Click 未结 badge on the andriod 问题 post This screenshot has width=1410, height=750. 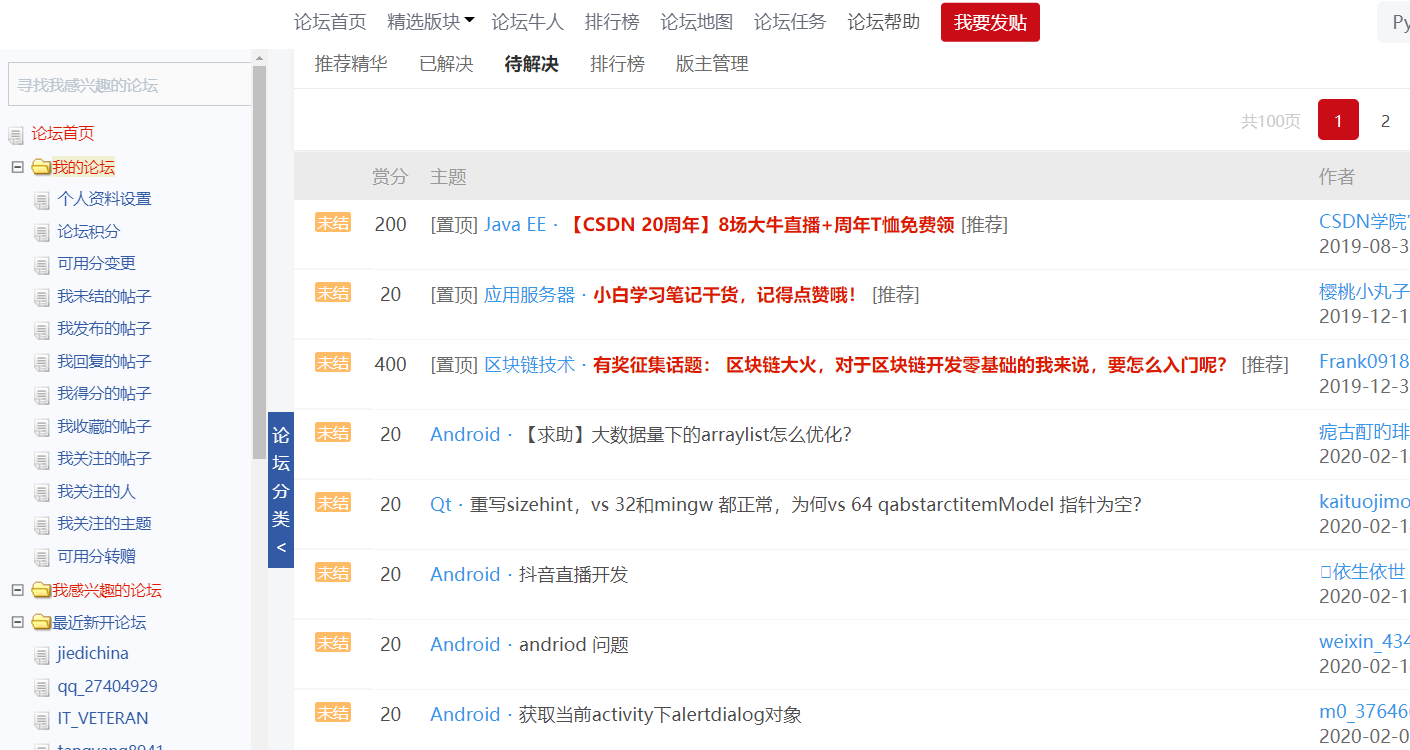coord(333,642)
